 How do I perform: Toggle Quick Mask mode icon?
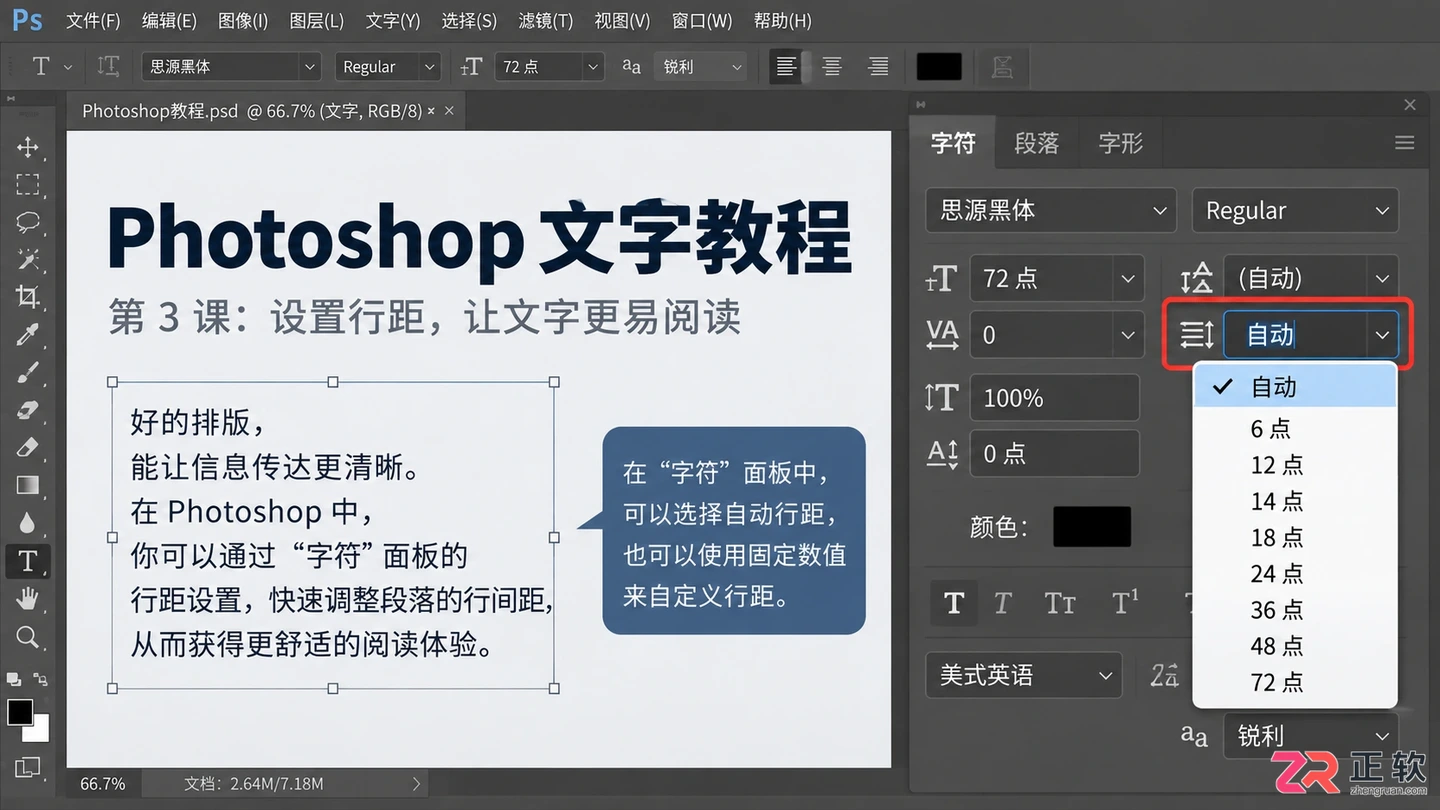pyautogui.click(x=27, y=768)
